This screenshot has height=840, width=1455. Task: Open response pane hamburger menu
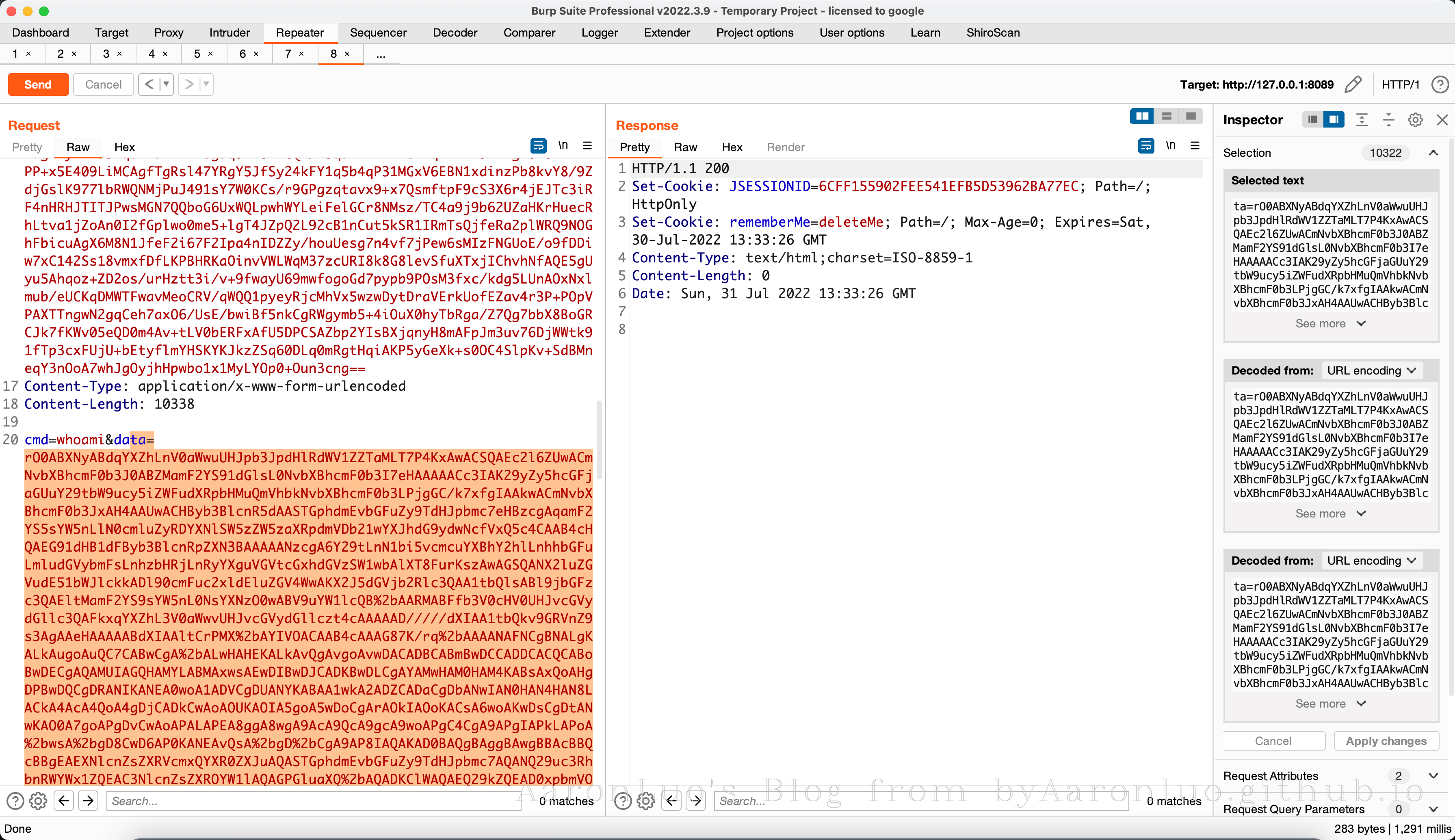tap(1195, 146)
